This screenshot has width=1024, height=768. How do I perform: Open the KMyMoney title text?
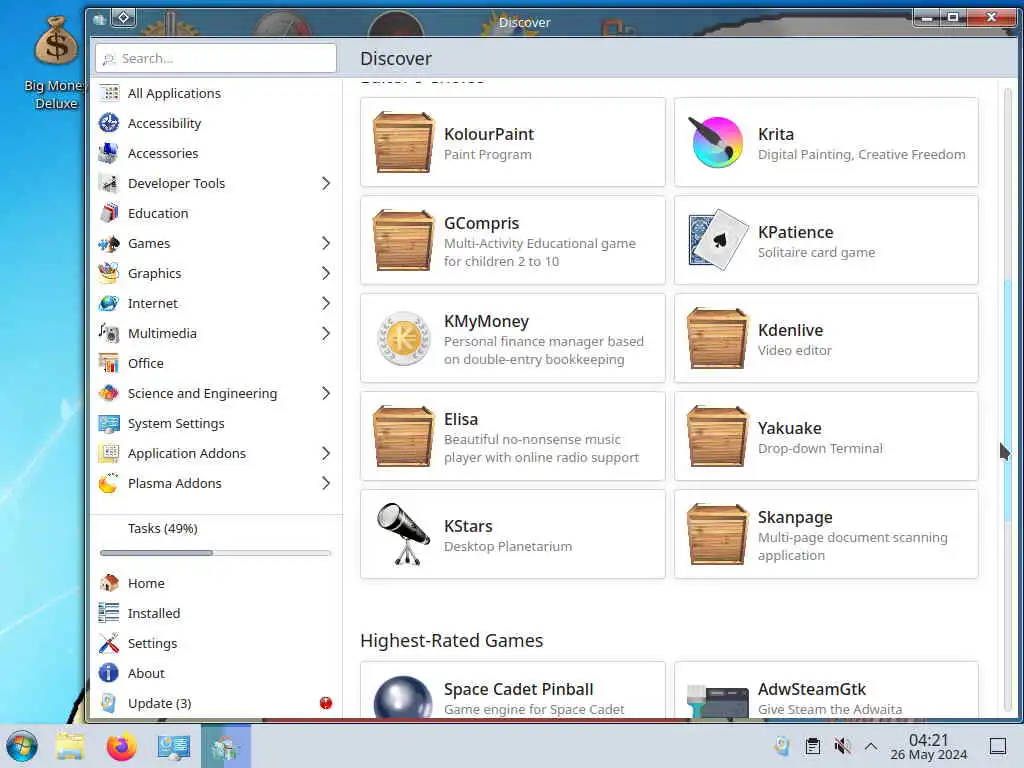tap(487, 321)
